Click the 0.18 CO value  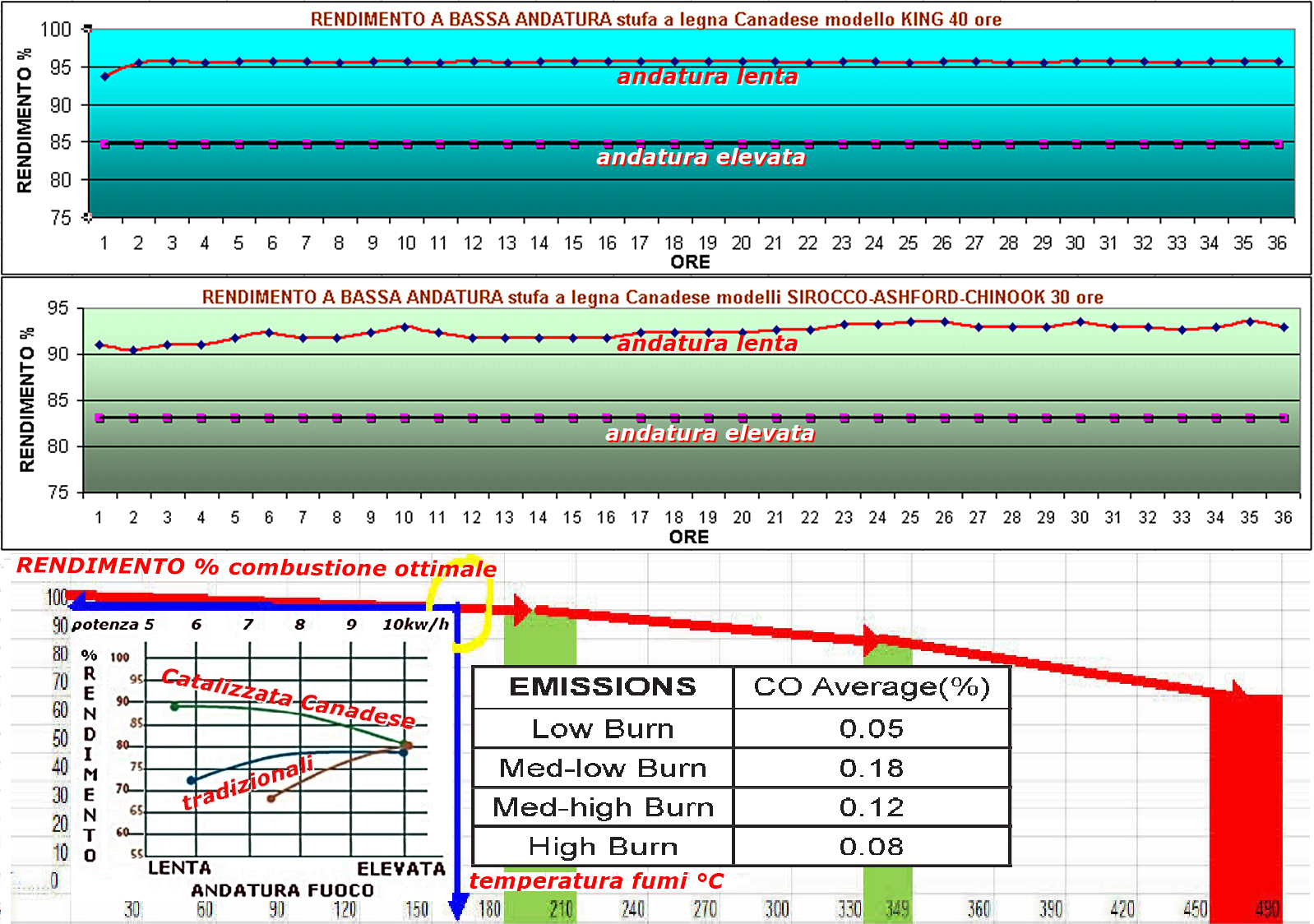tap(872, 768)
